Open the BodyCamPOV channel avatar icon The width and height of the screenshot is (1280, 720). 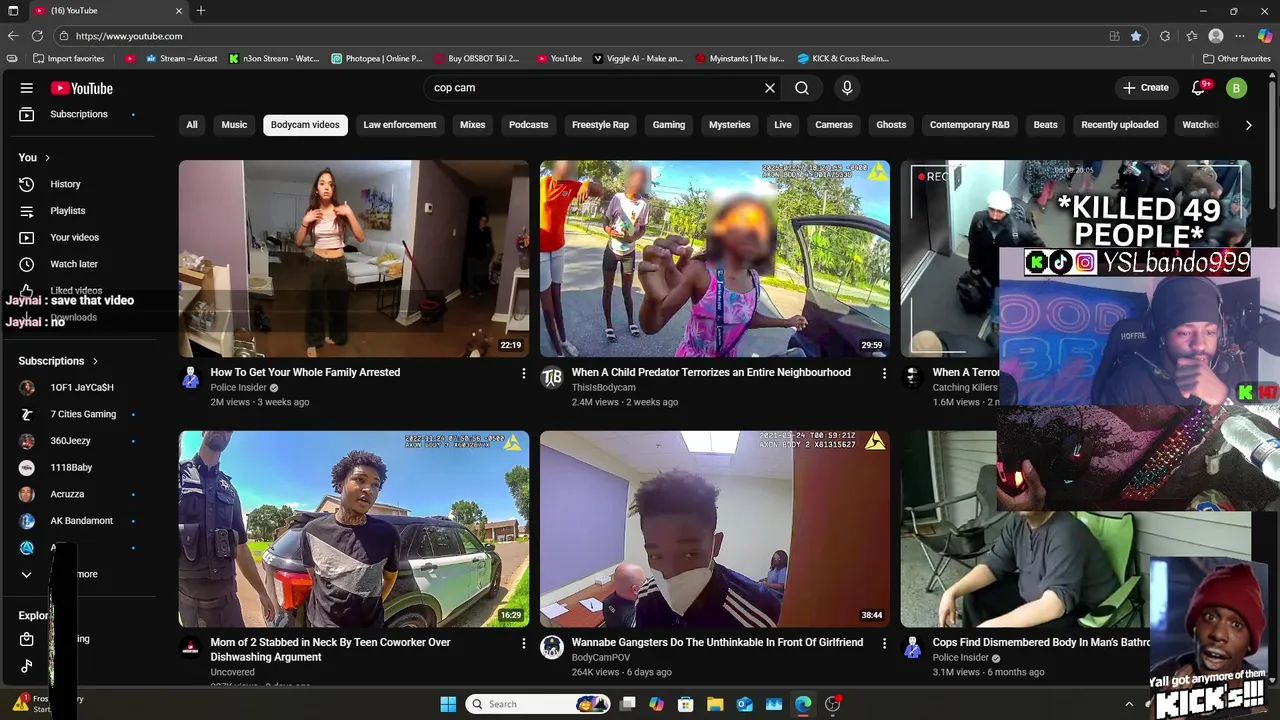point(551,647)
